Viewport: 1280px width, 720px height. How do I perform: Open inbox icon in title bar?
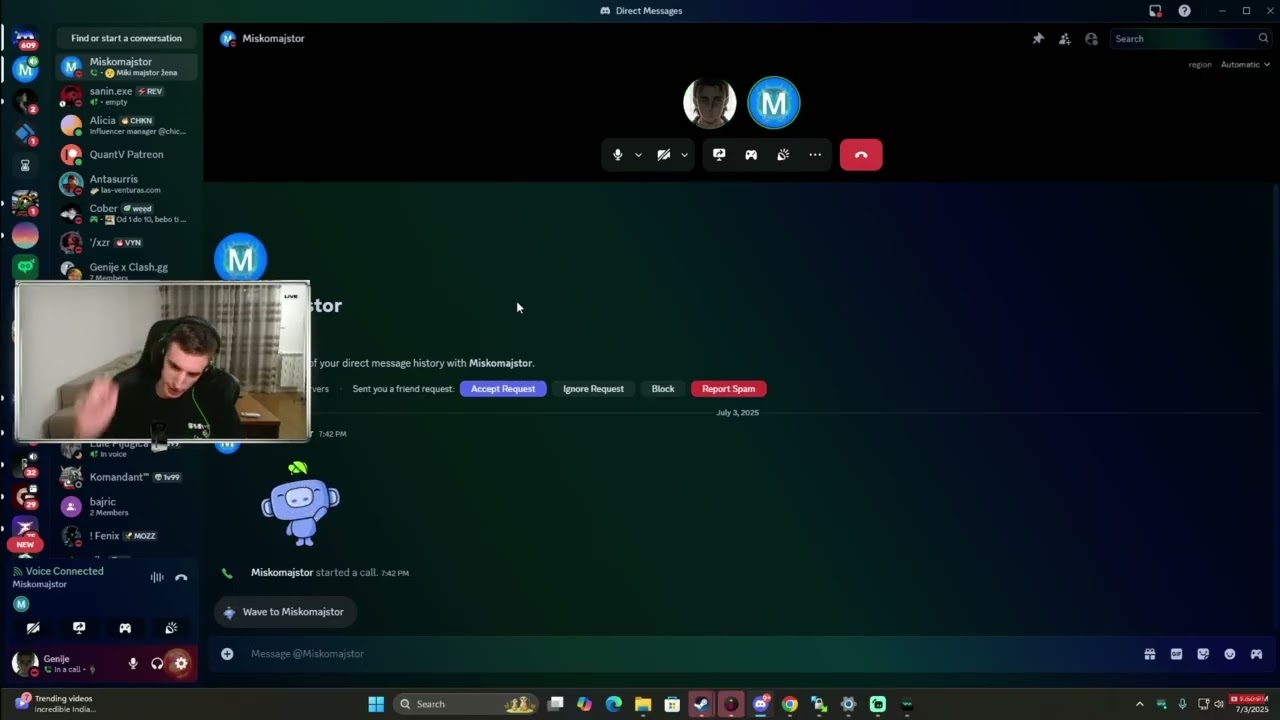click(x=1155, y=11)
